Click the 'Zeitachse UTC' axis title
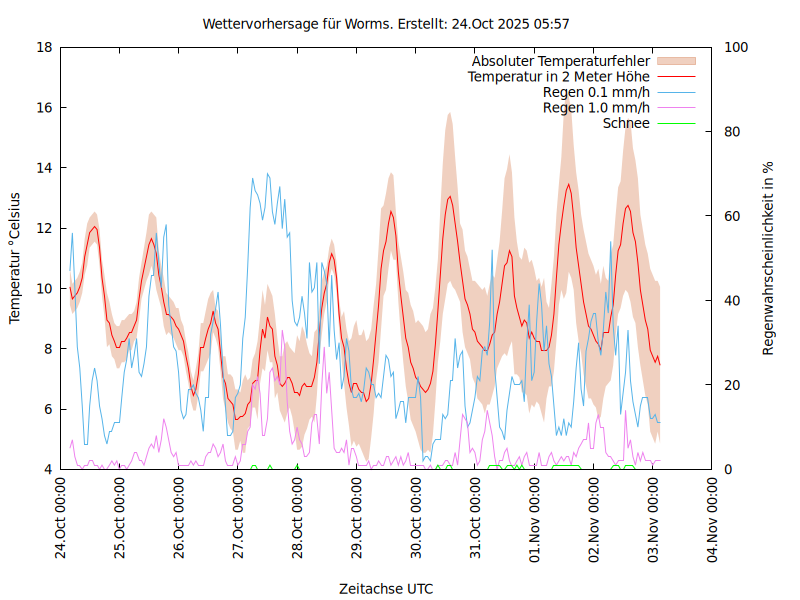The width and height of the screenshot is (800, 600). pyautogui.click(x=386, y=588)
